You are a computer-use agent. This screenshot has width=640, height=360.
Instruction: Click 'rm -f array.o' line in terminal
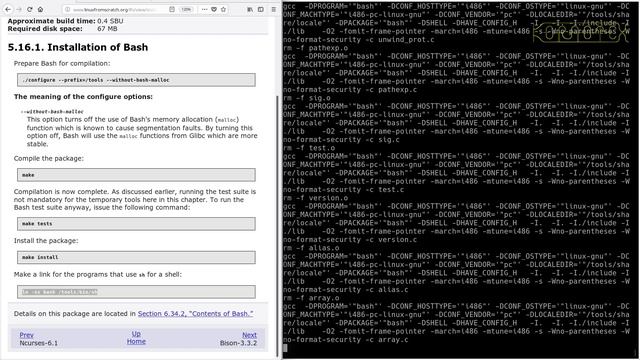[x=311, y=298]
